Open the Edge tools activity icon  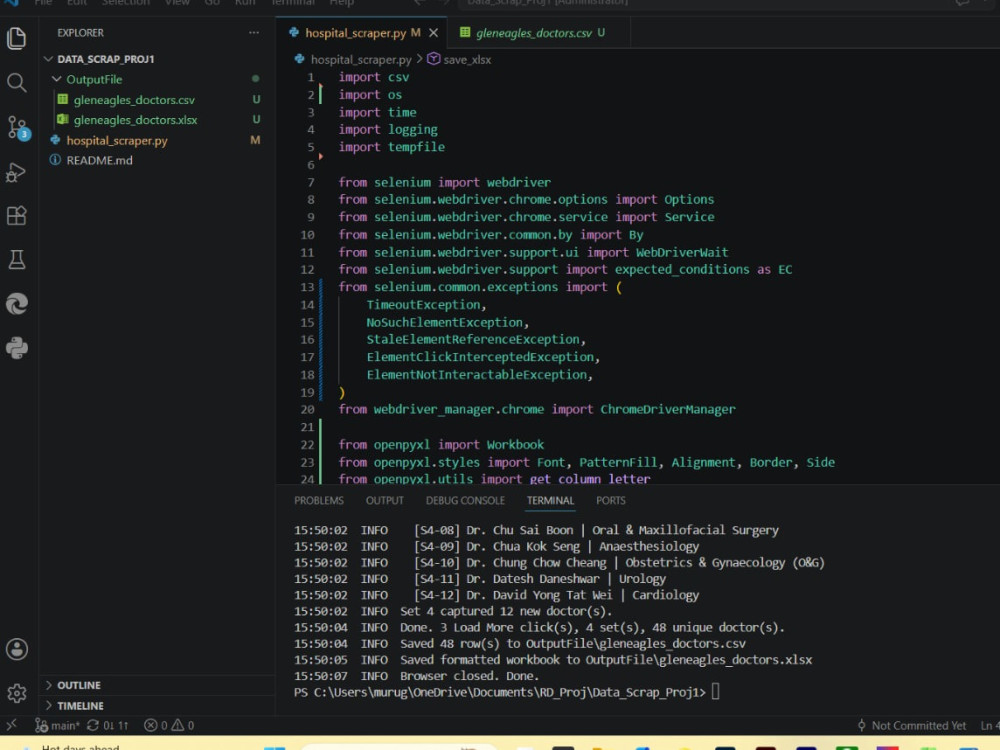pyautogui.click(x=17, y=304)
